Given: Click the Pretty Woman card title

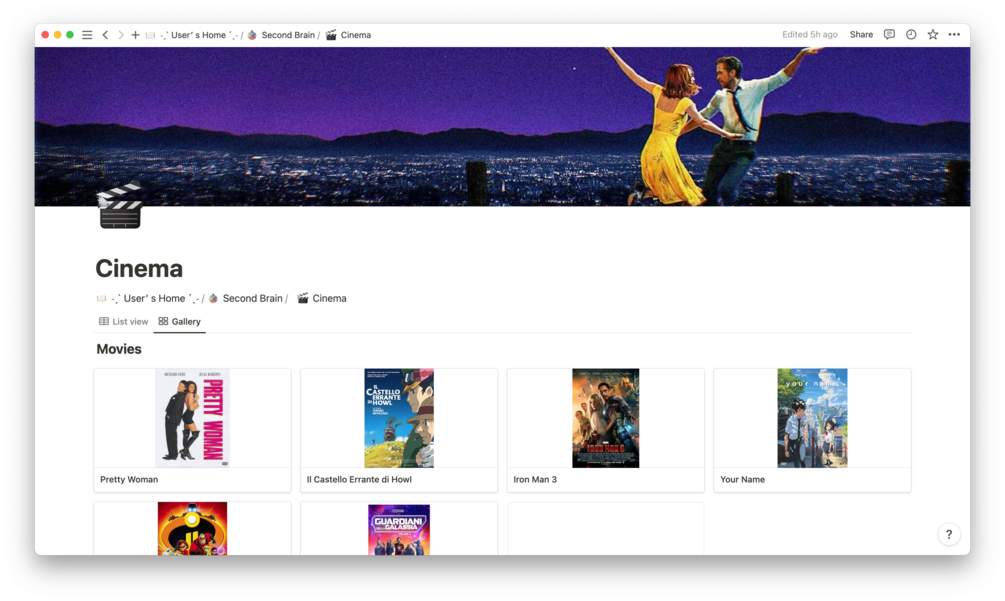Looking at the screenshot, I should click(x=129, y=479).
